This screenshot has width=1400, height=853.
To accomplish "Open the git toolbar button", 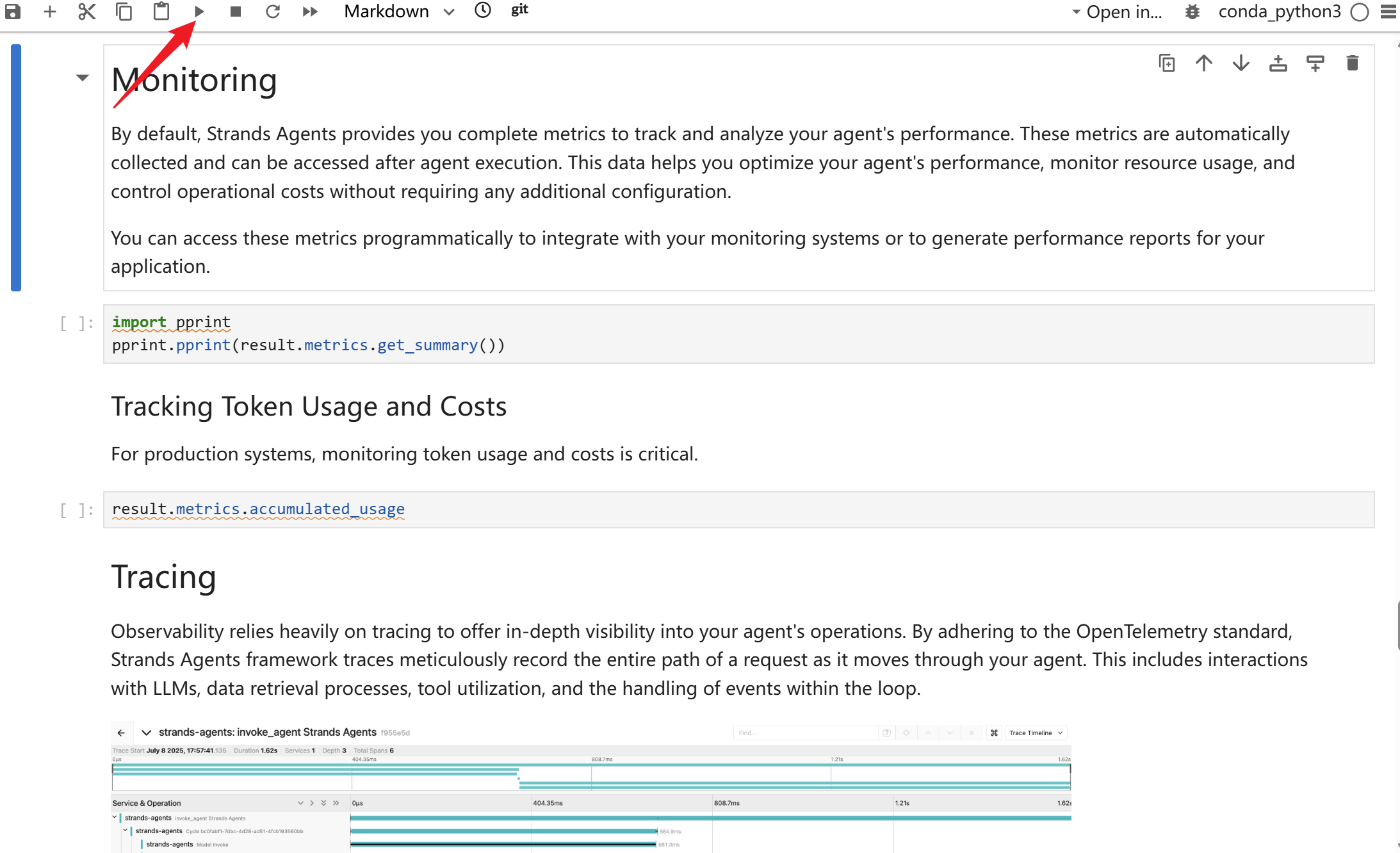I will (x=519, y=10).
